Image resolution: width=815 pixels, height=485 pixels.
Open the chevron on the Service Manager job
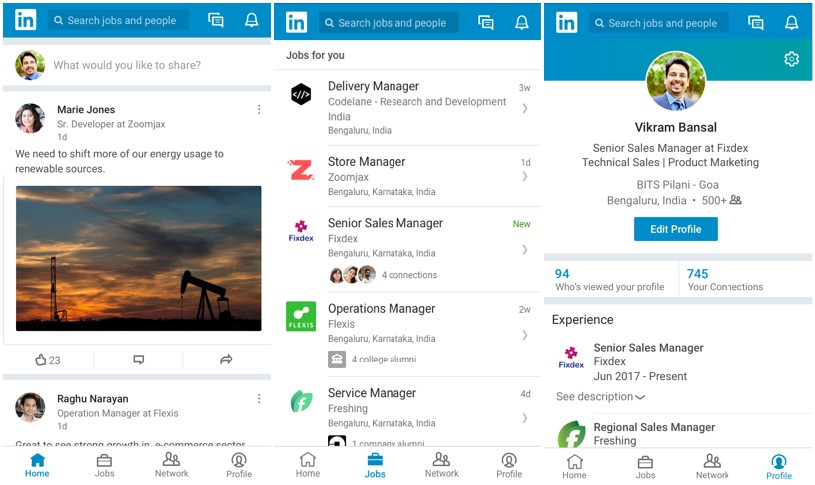point(524,417)
